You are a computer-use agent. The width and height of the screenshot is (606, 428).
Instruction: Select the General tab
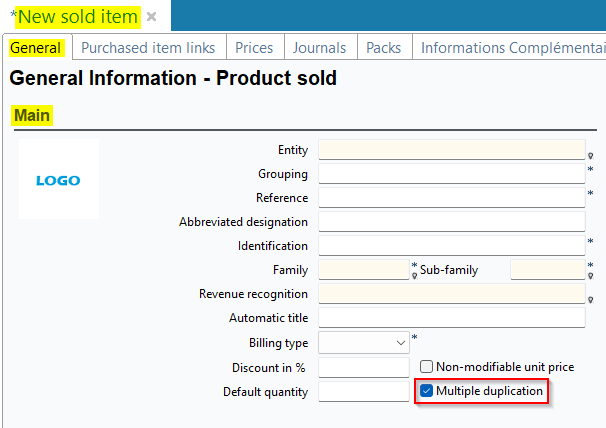36,48
